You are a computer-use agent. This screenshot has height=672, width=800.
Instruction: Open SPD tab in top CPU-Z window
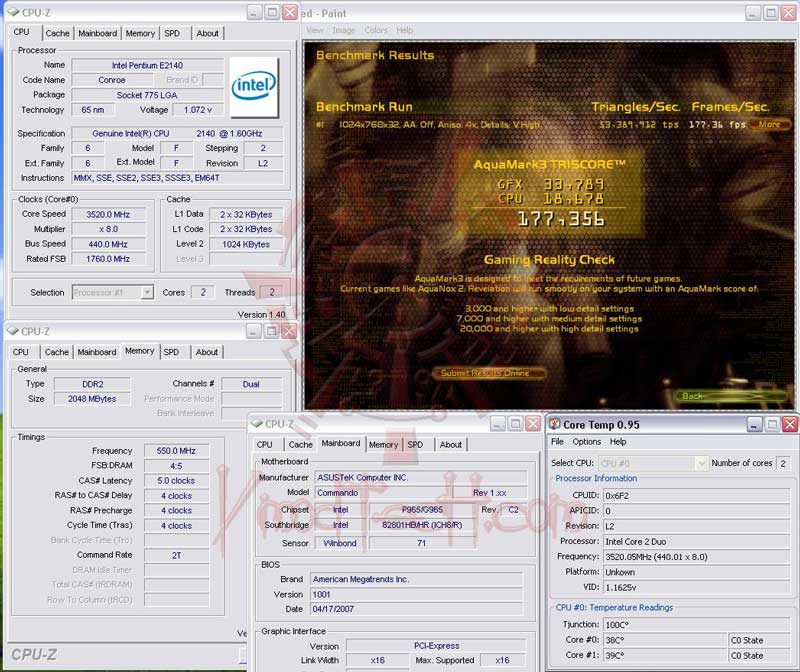coord(172,33)
